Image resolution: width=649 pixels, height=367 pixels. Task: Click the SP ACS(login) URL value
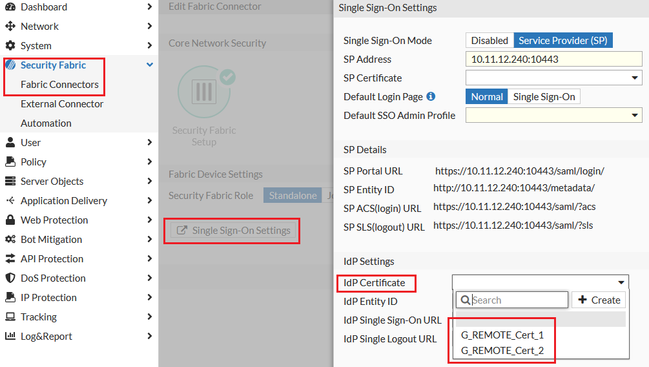[x=514, y=206]
